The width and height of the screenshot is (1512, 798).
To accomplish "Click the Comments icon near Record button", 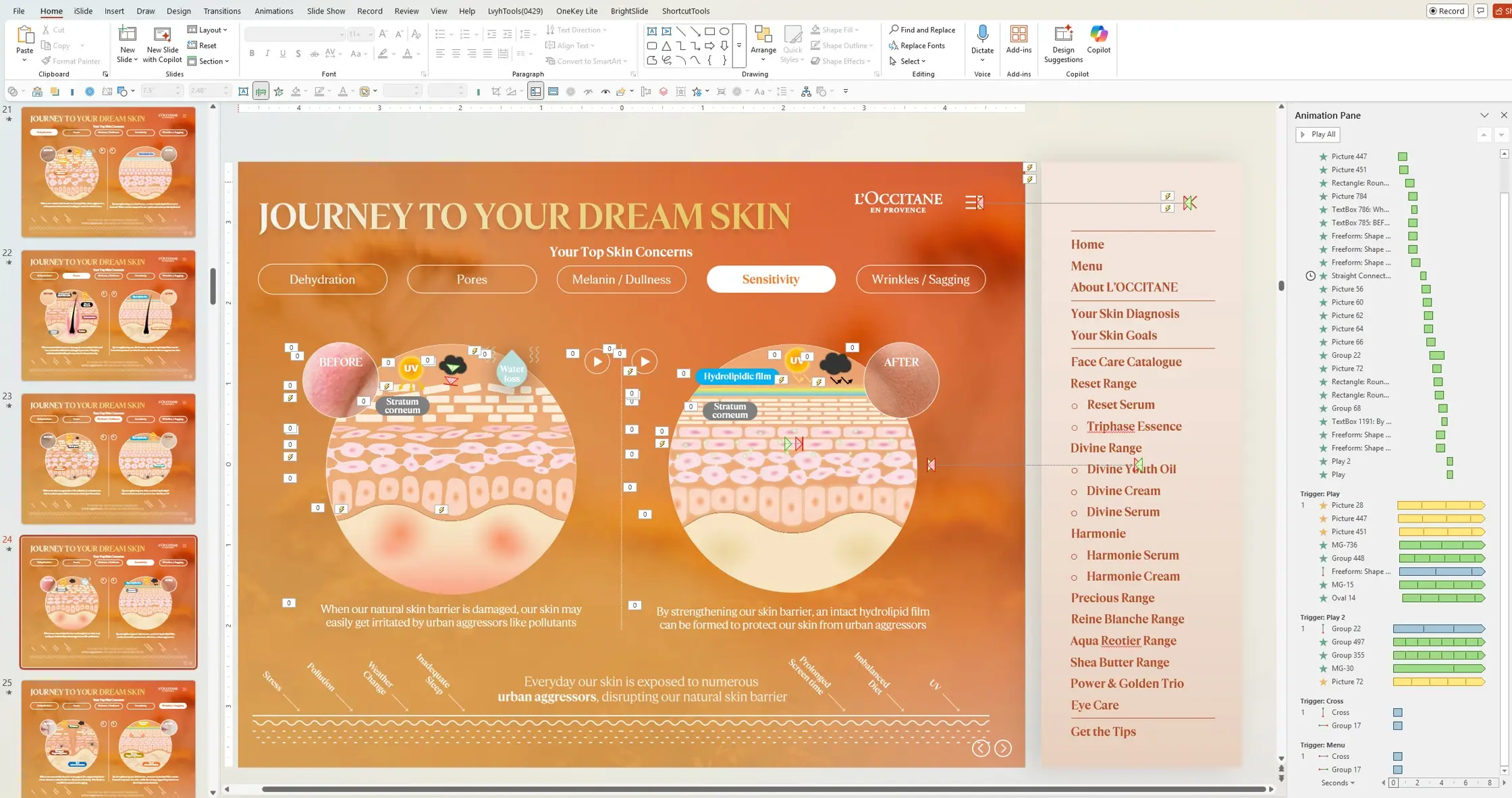I will 1480,11.
